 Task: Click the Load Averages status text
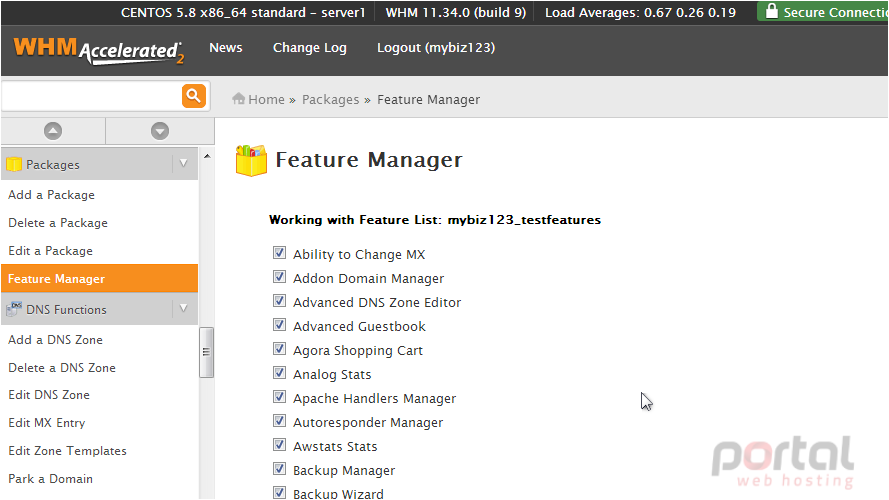[x=640, y=12]
